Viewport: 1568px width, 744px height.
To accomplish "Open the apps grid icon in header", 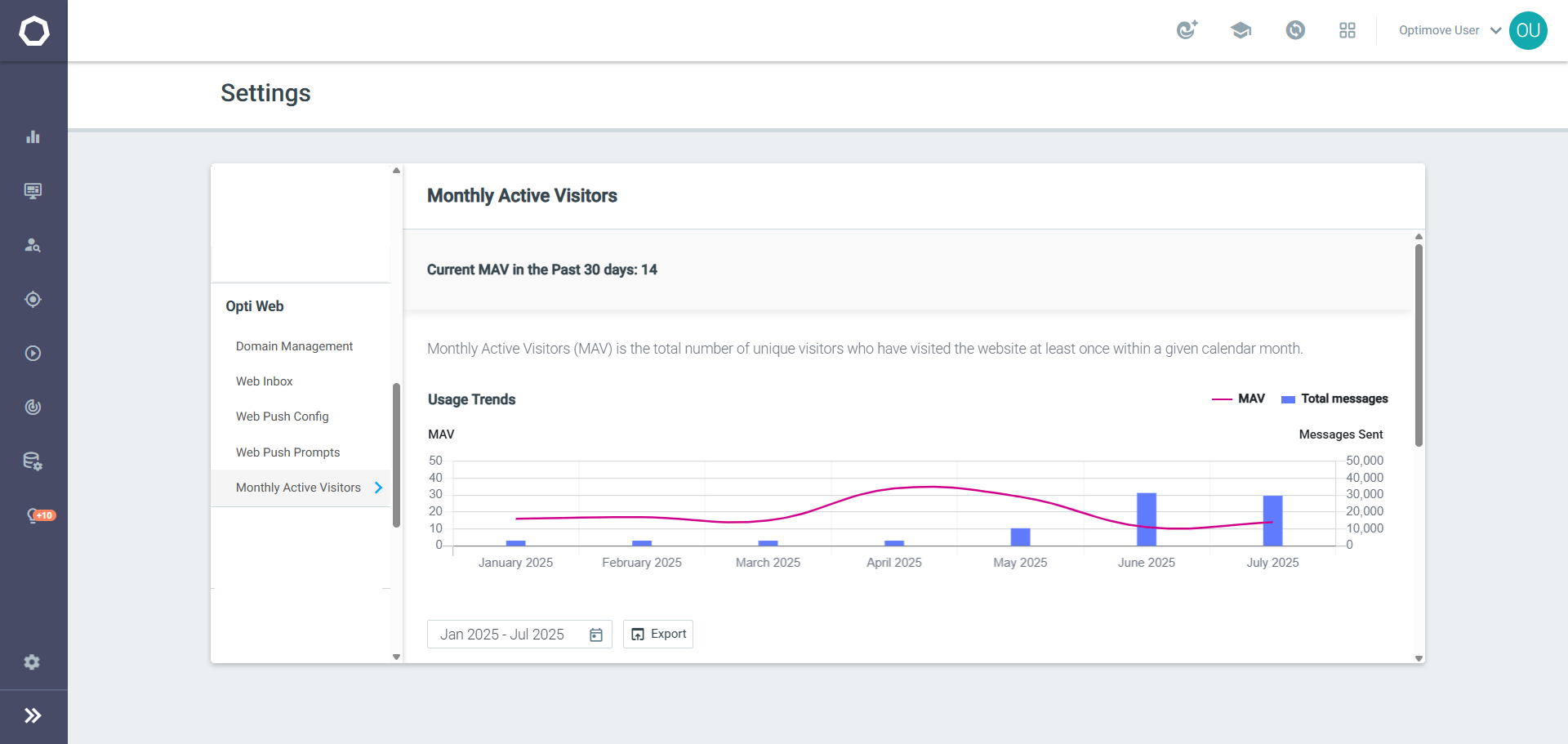I will [1347, 30].
